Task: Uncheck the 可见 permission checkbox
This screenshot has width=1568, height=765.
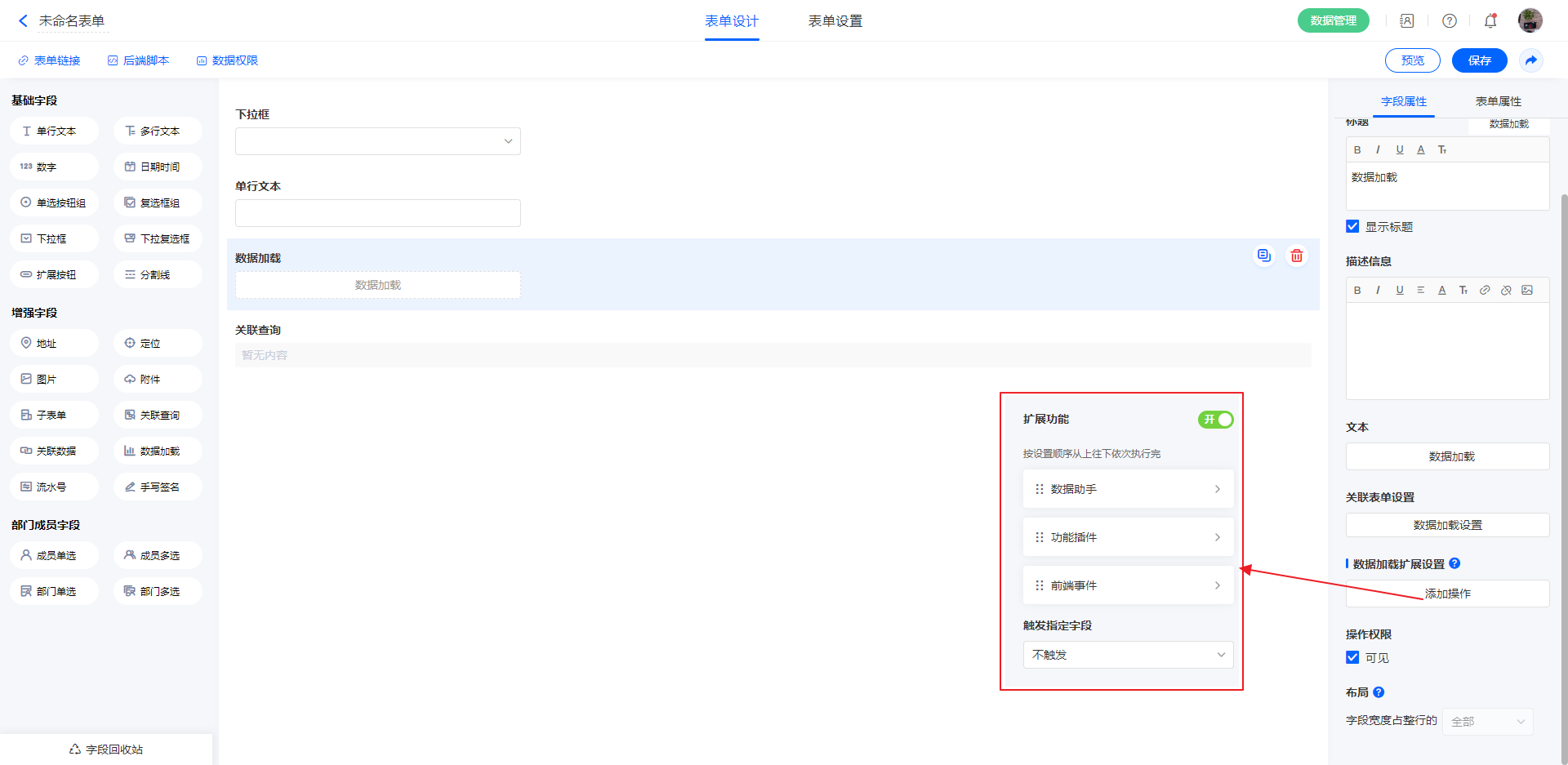Action: point(1352,658)
